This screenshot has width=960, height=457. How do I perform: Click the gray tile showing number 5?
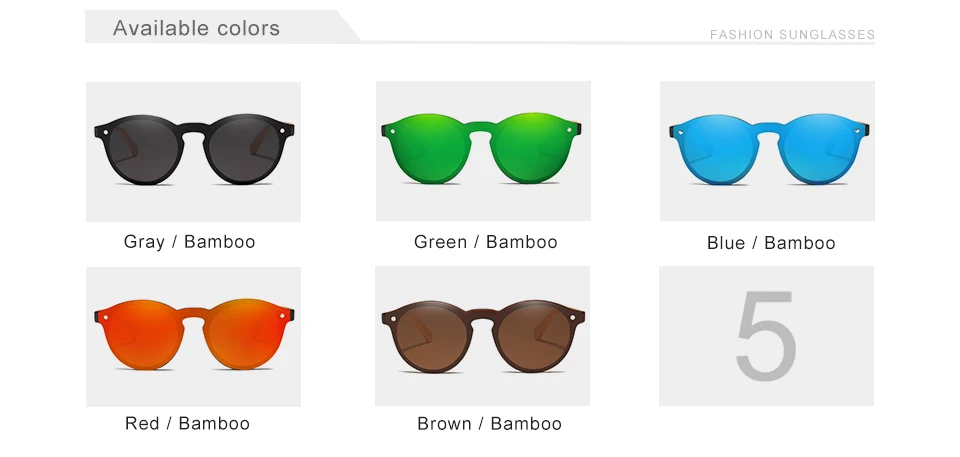coord(767,336)
